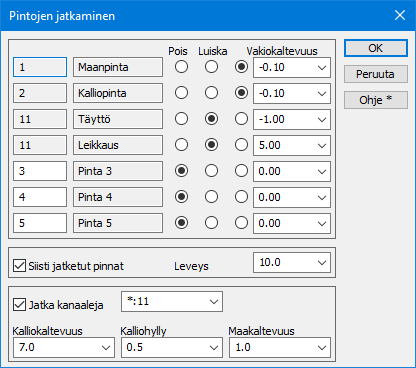
Task: Cancel with the Peruuta button
Action: (376, 74)
